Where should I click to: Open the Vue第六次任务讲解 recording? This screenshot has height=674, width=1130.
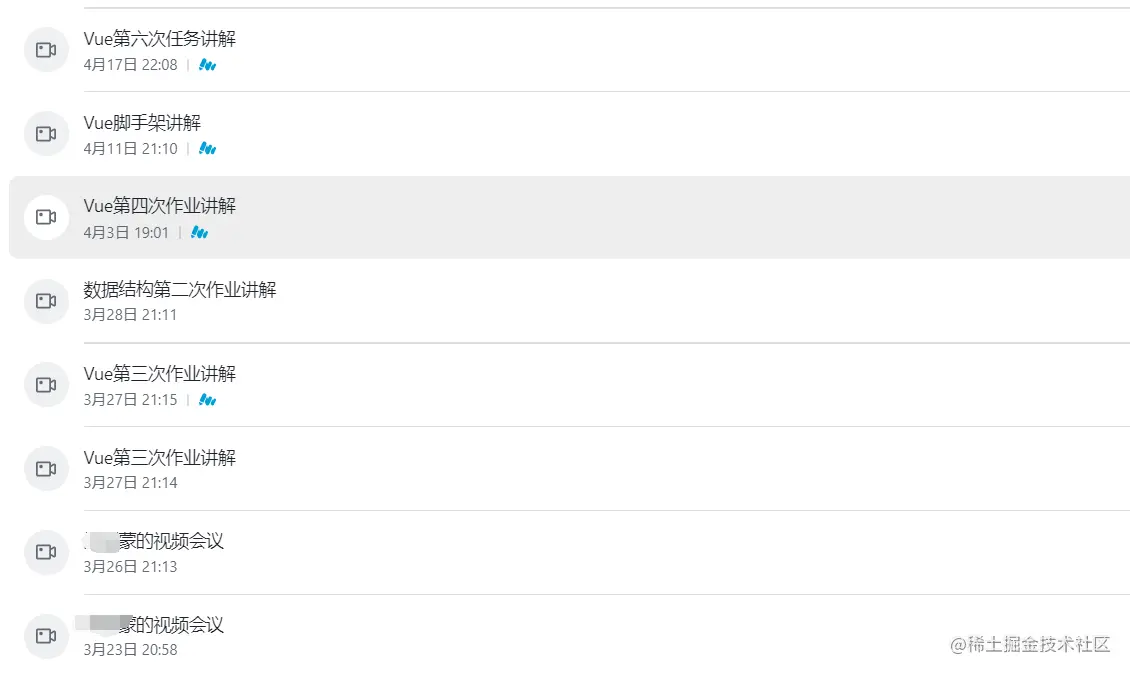[160, 39]
